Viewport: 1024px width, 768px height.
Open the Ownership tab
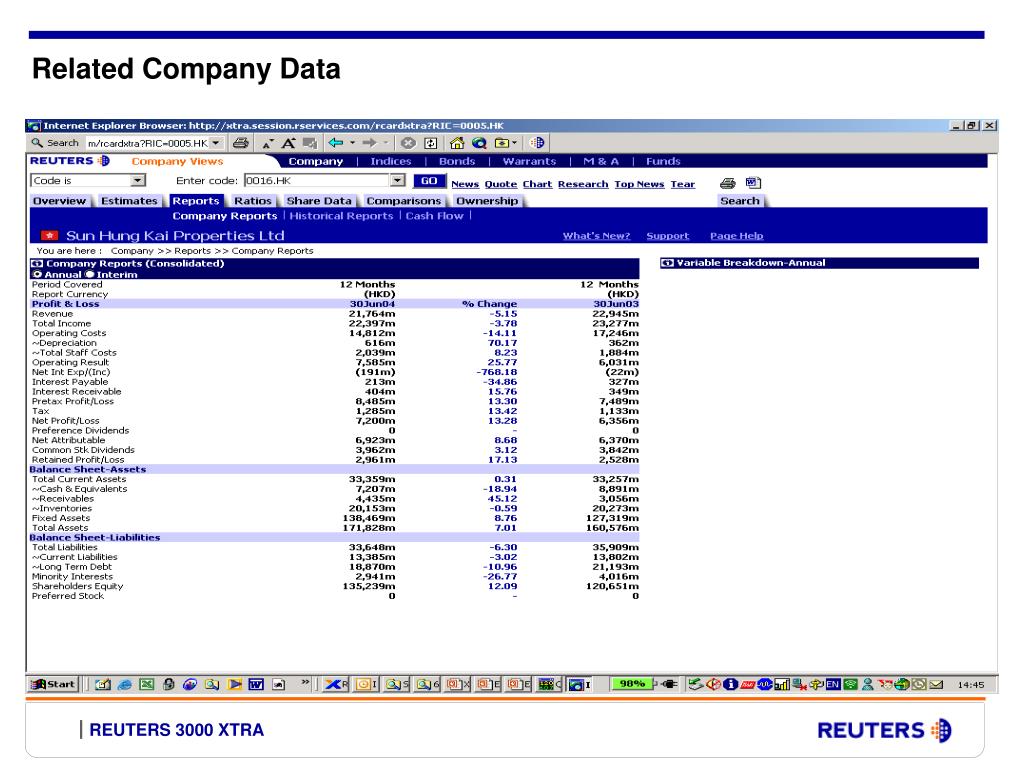coord(487,201)
